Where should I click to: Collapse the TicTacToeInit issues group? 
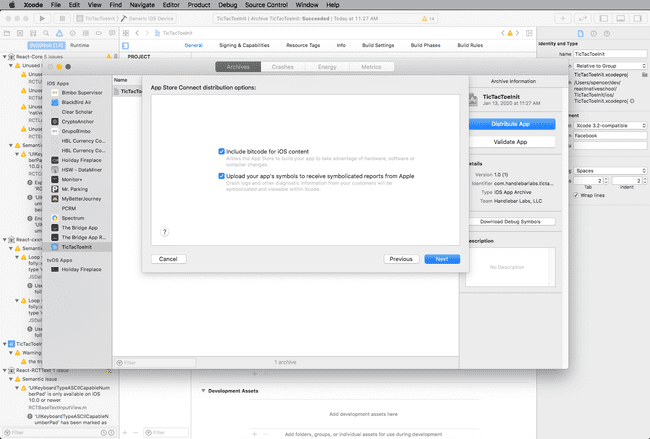click(5, 344)
